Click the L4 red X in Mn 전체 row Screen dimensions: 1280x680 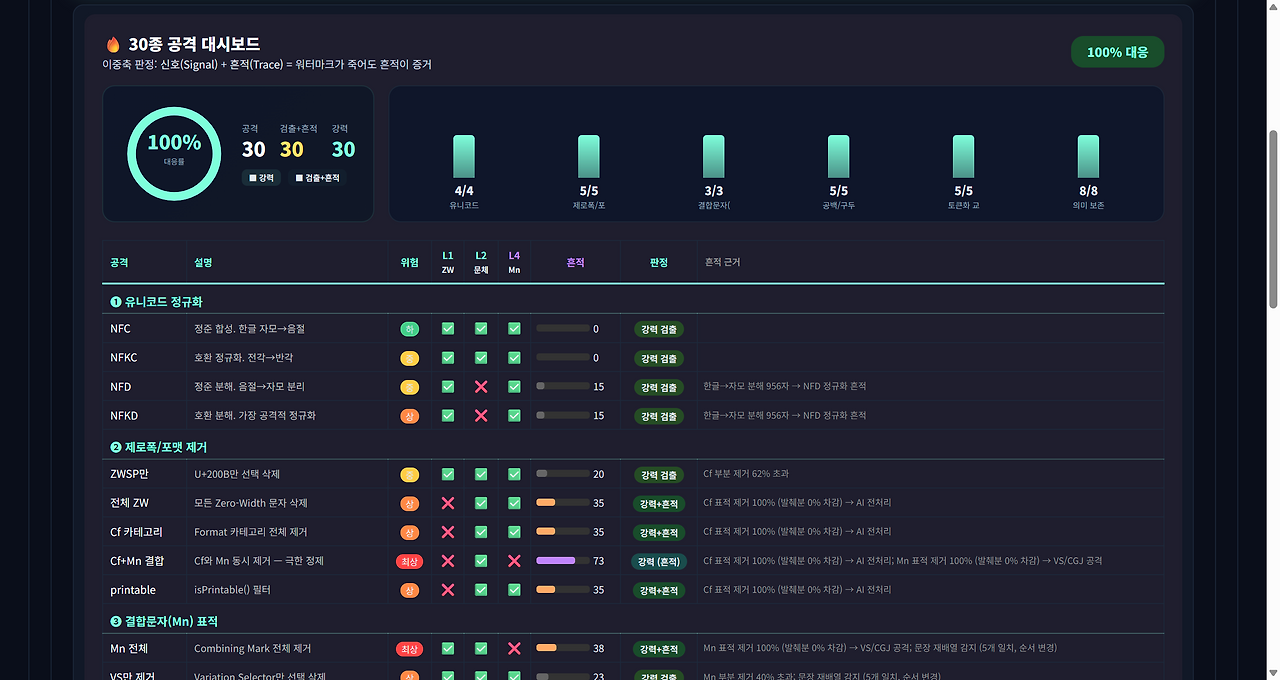click(514, 648)
